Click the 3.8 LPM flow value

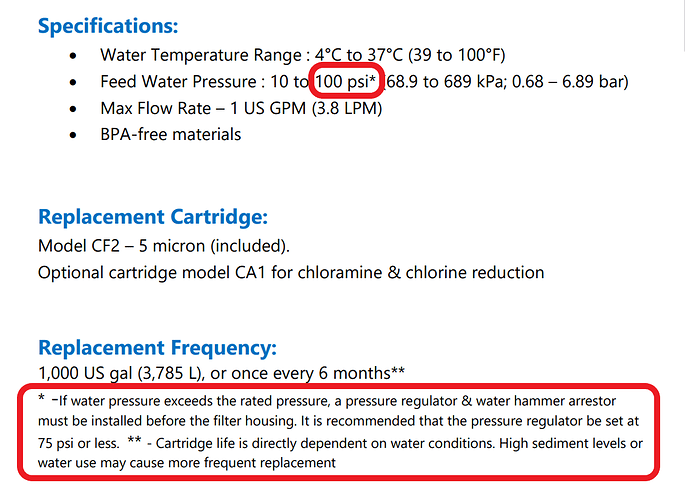coord(347,108)
